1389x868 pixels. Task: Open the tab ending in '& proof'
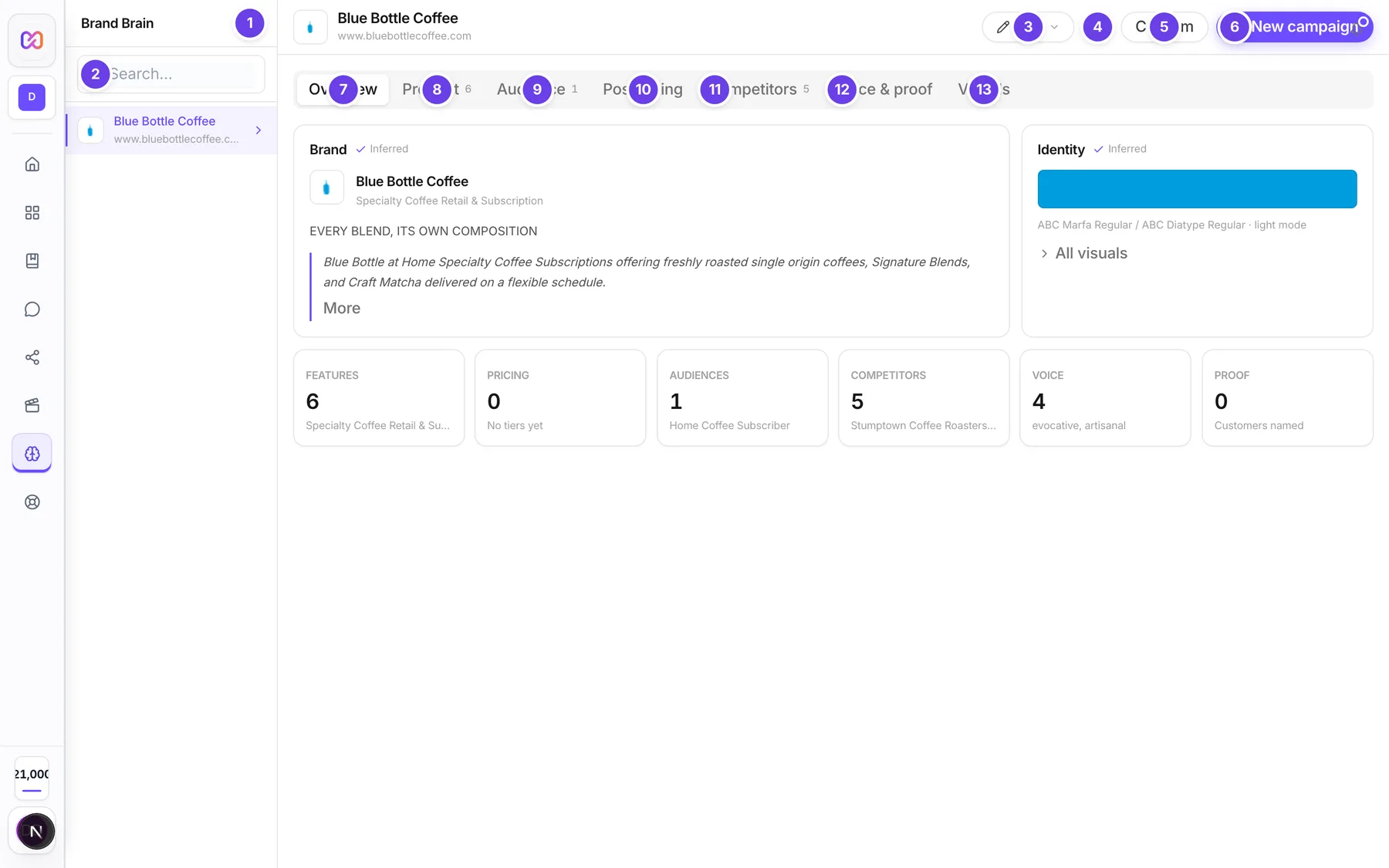pos(881,90)
